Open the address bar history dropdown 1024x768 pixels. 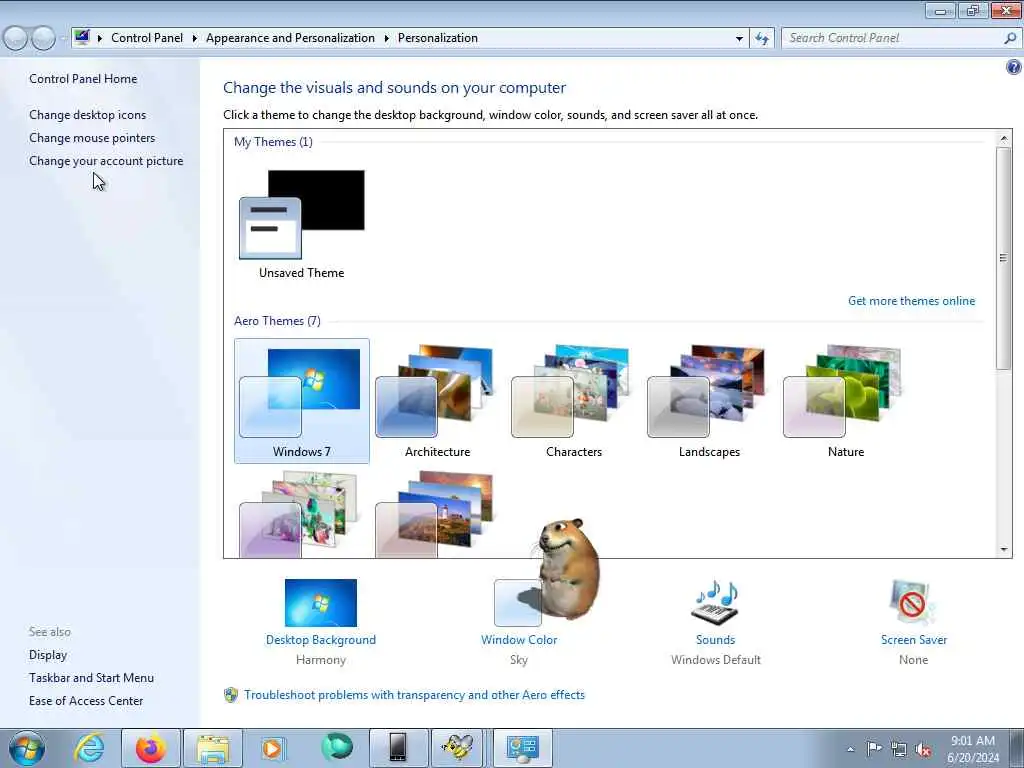(739, 39)
